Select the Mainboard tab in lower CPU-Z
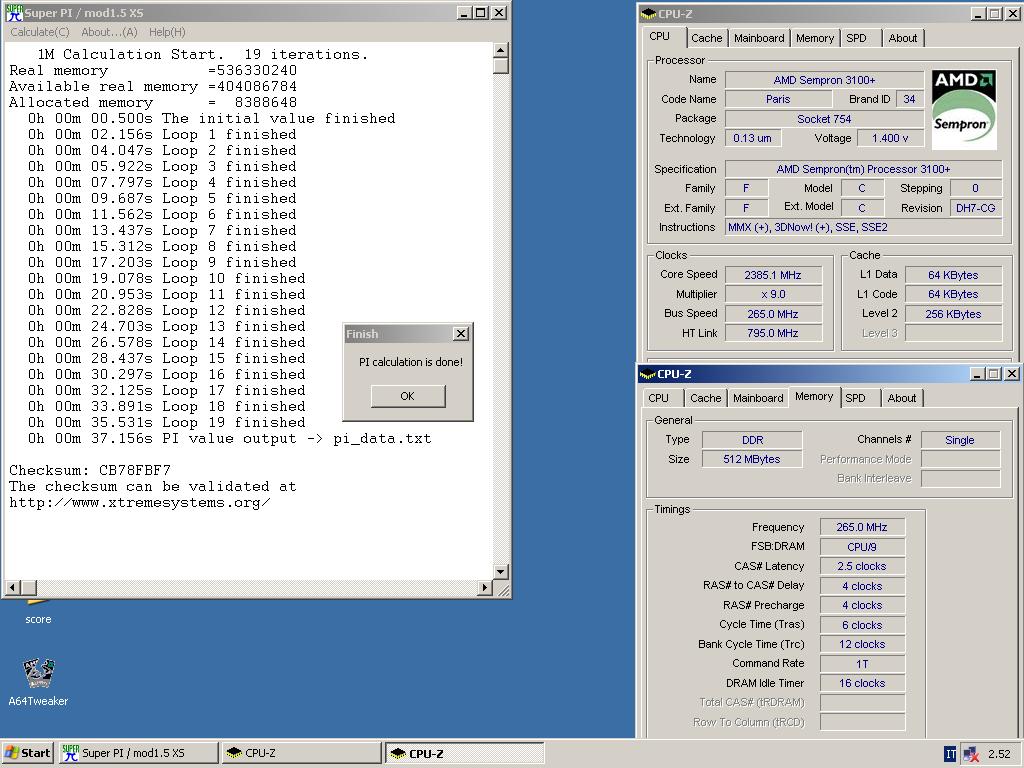This screenshot has width=1024, height=768. coord(758,398)
